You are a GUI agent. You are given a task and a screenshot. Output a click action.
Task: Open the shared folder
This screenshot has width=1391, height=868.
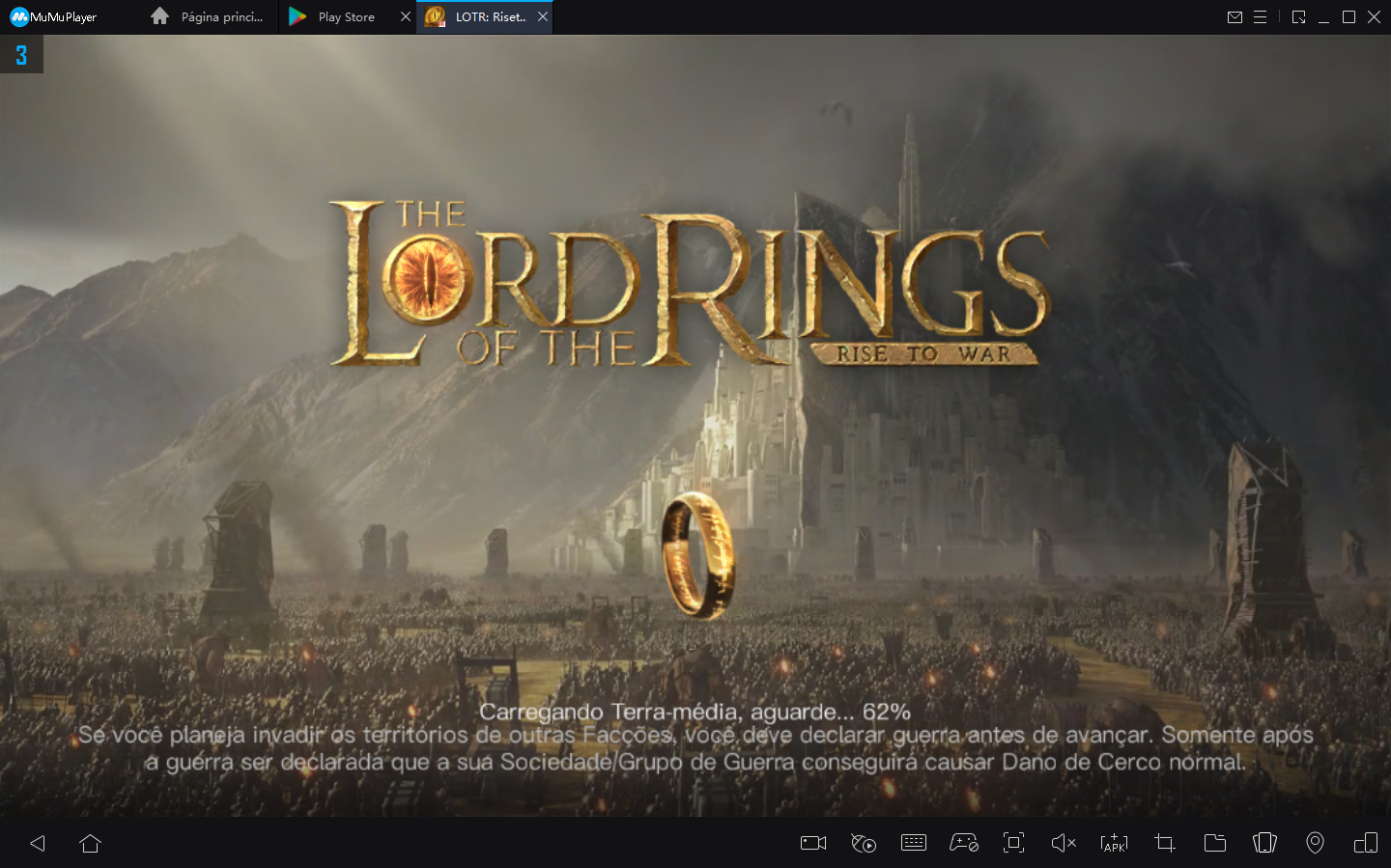[1215, 843]
